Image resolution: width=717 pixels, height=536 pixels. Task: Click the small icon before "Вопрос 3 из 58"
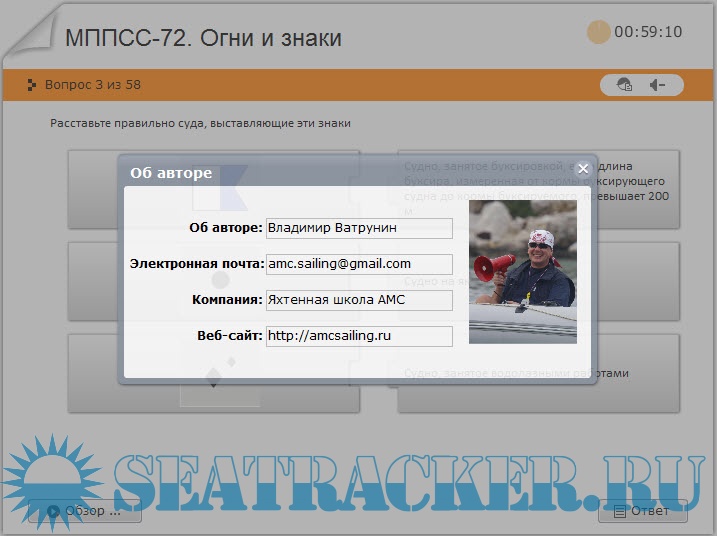pos(32,85)
